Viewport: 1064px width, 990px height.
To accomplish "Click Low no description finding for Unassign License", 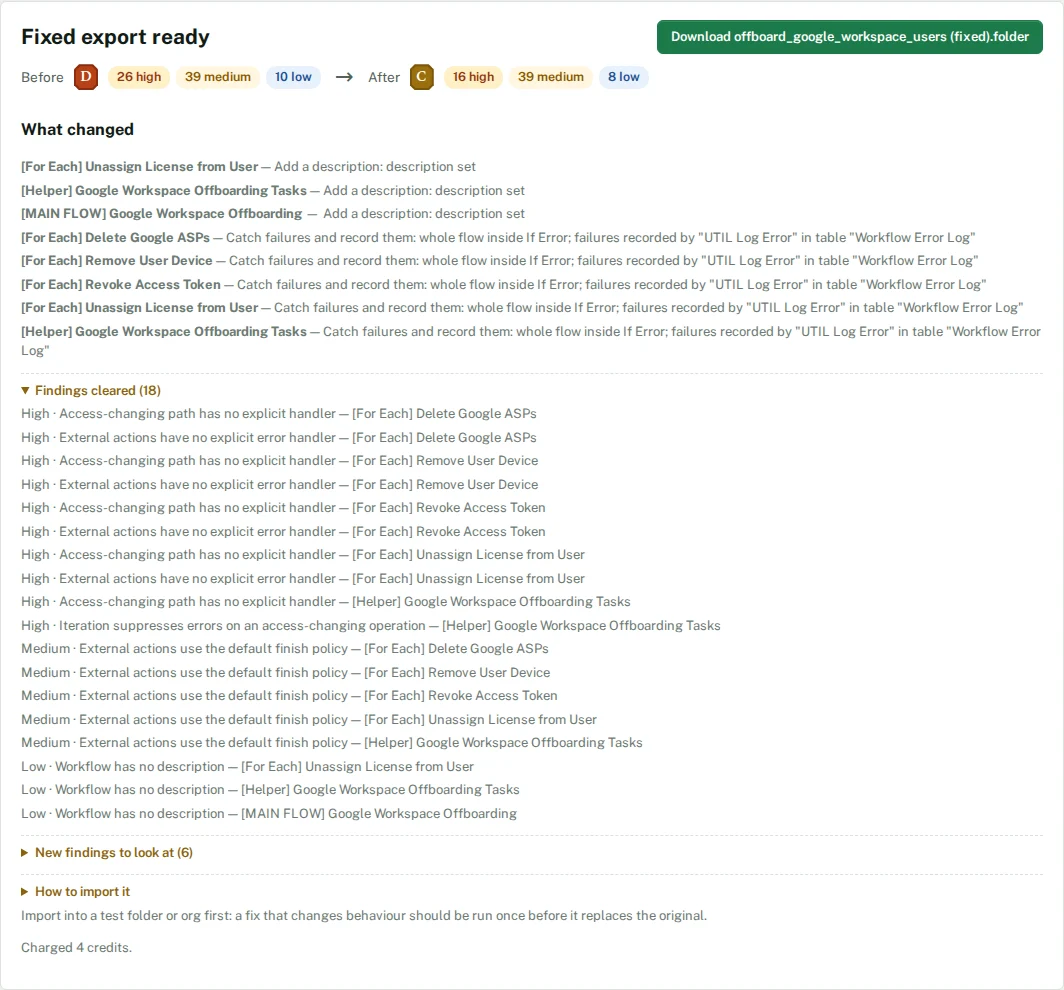I will 248,766.
